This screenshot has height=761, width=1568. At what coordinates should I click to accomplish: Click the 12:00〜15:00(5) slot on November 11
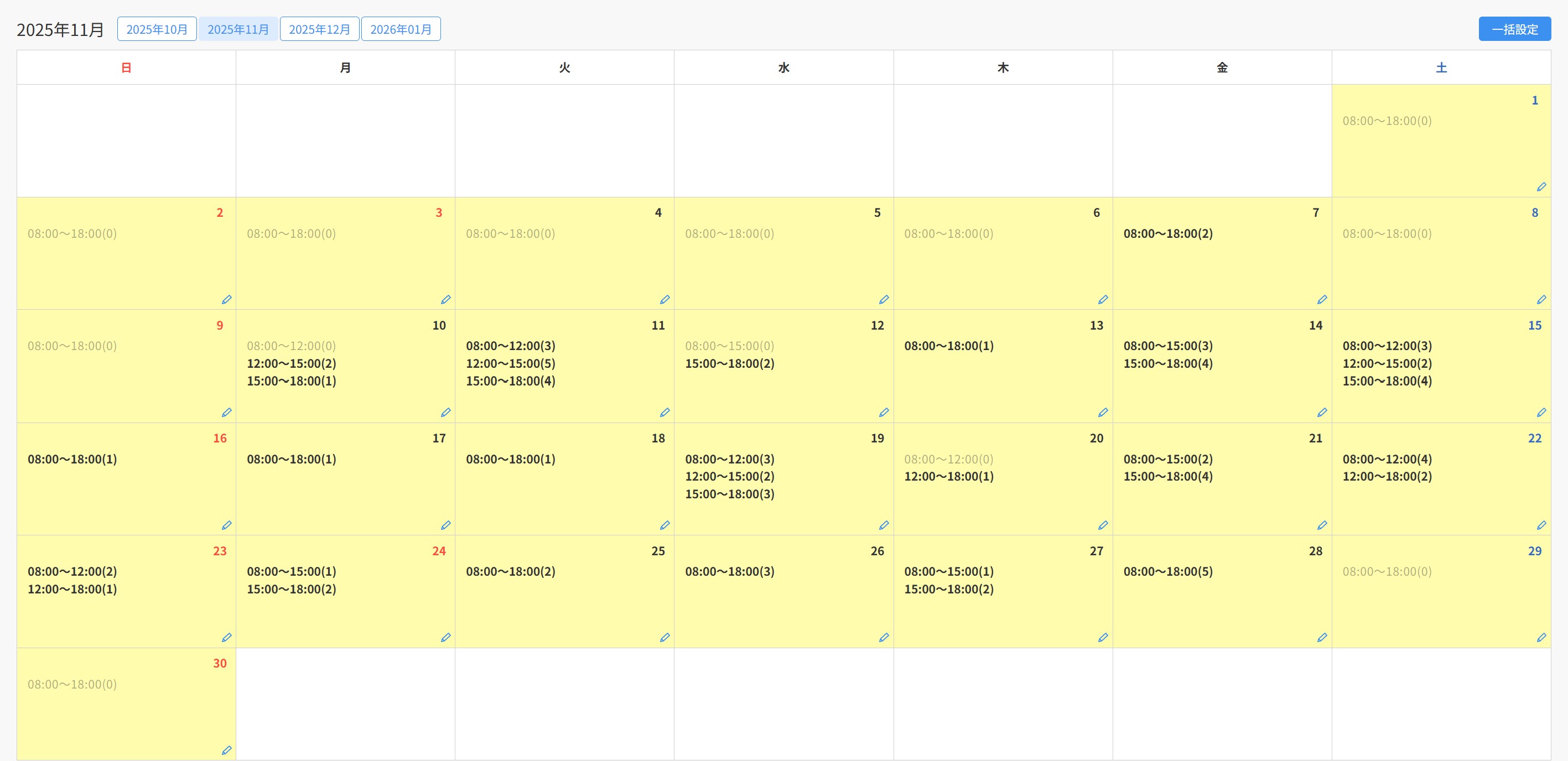(510, 363)
